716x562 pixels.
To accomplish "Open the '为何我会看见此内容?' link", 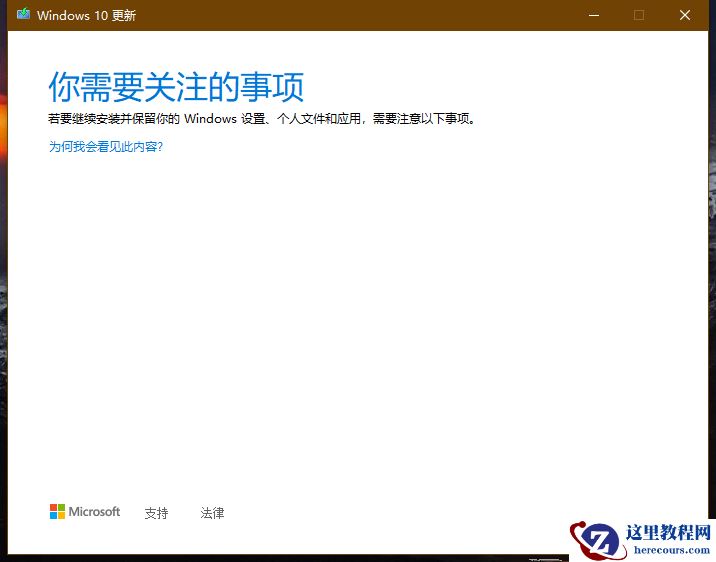I will (x=105, y=147).
